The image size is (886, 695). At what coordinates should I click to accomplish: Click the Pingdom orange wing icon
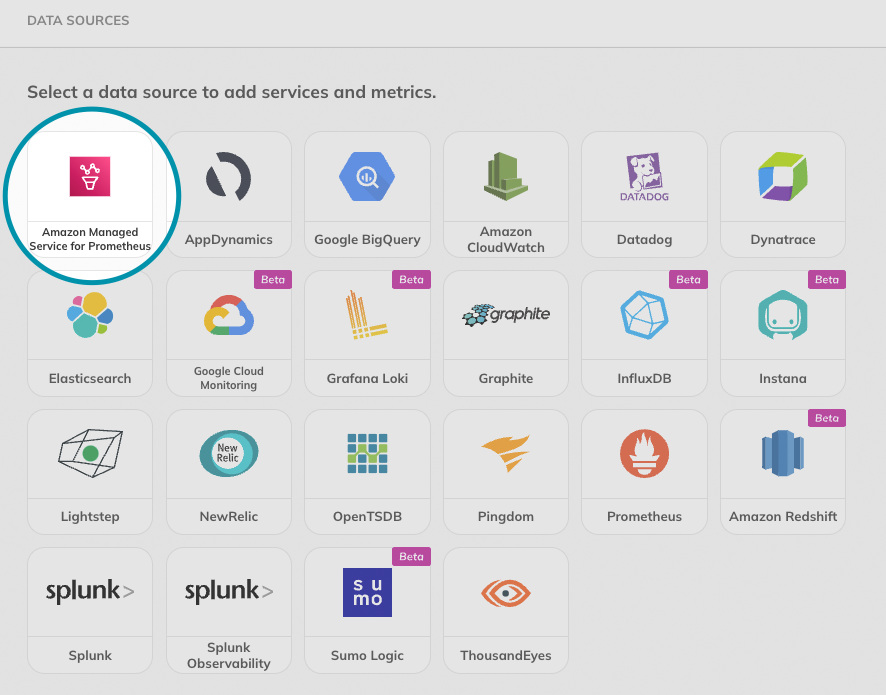pyautogui.click(x=506, y=453)
